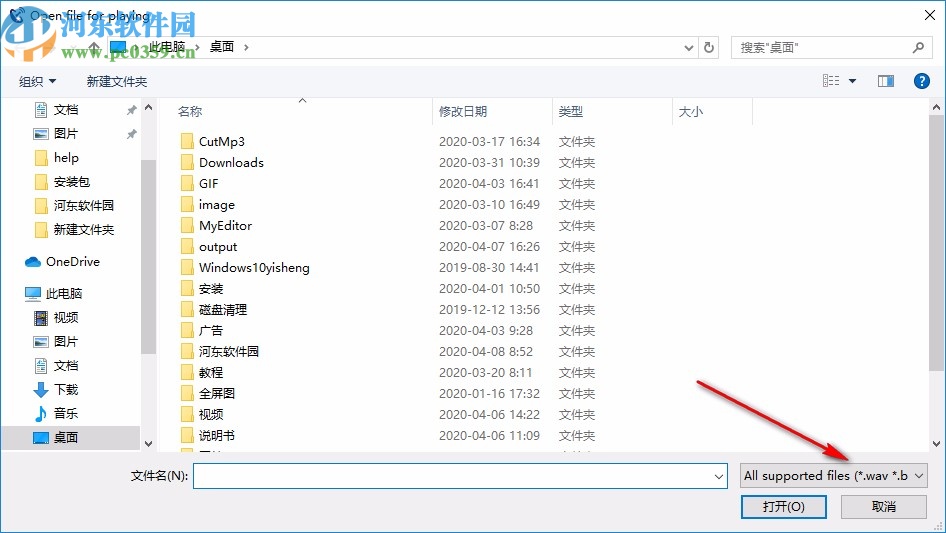Click the GIF folder icon
This screenshot has height=533, width=946.
[187, 184]
